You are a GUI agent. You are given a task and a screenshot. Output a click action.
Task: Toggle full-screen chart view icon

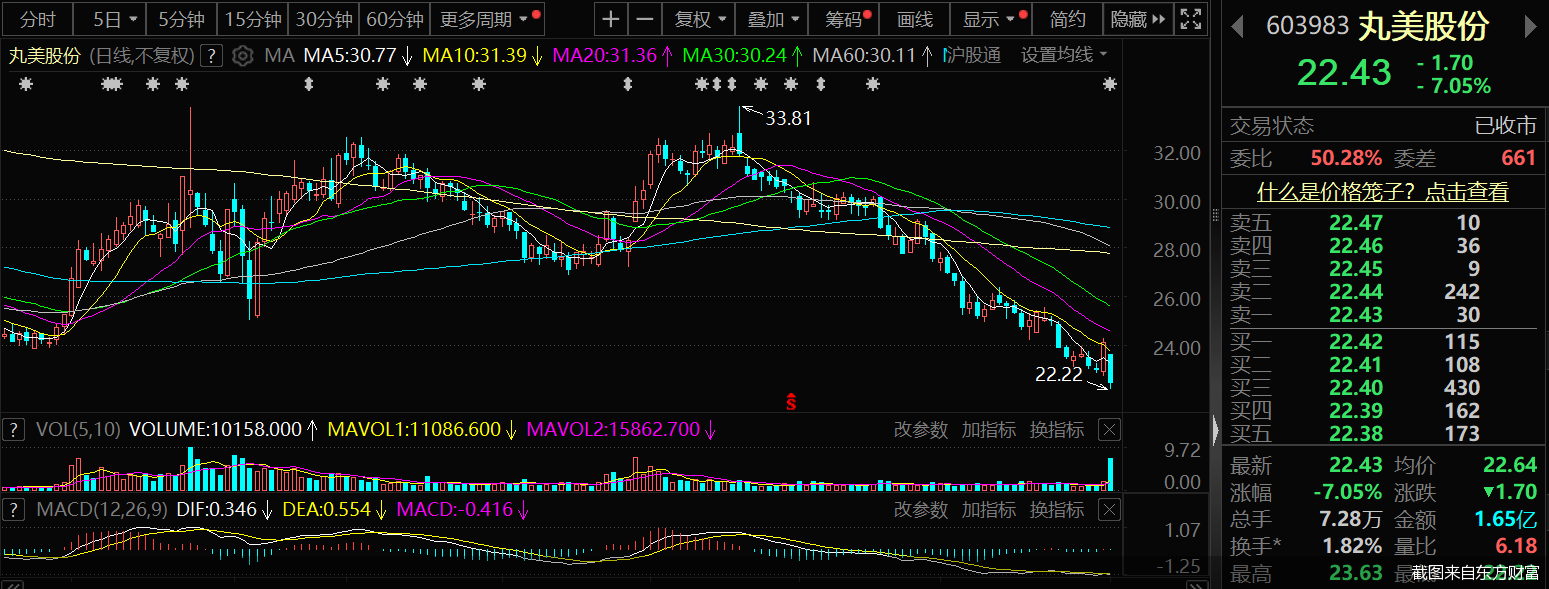[1191, 19]
